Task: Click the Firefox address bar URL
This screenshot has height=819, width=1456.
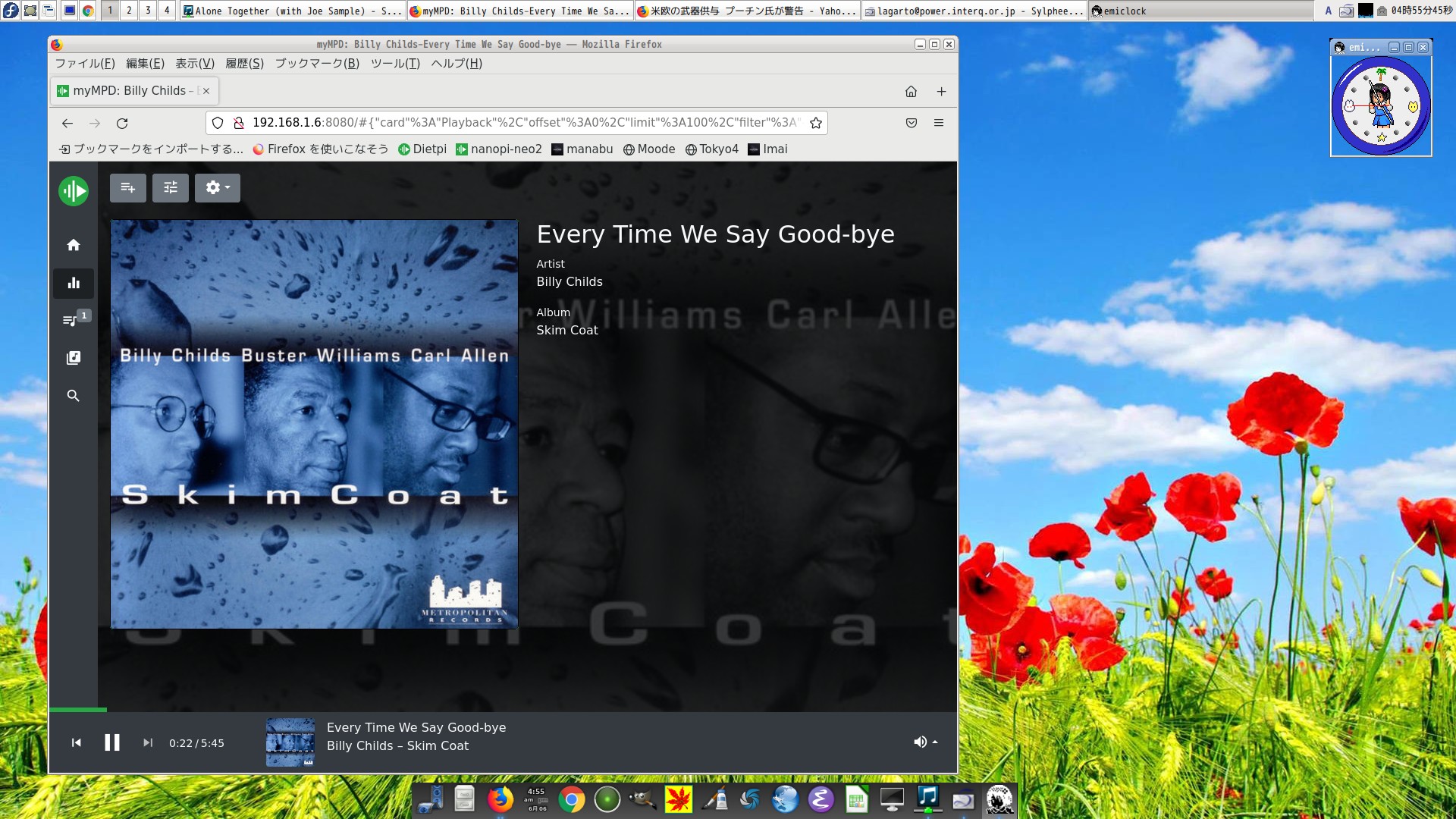Action: 523,123
